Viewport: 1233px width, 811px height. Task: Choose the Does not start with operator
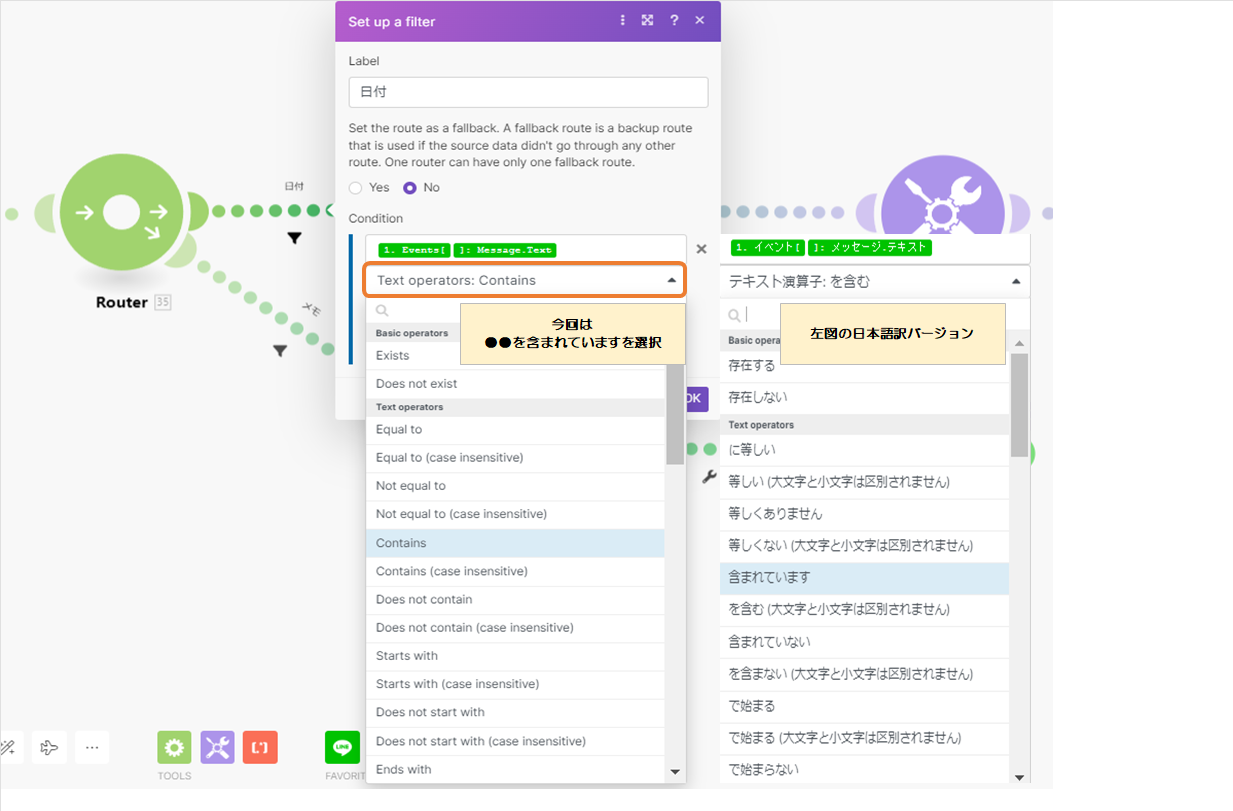(515, 712)
